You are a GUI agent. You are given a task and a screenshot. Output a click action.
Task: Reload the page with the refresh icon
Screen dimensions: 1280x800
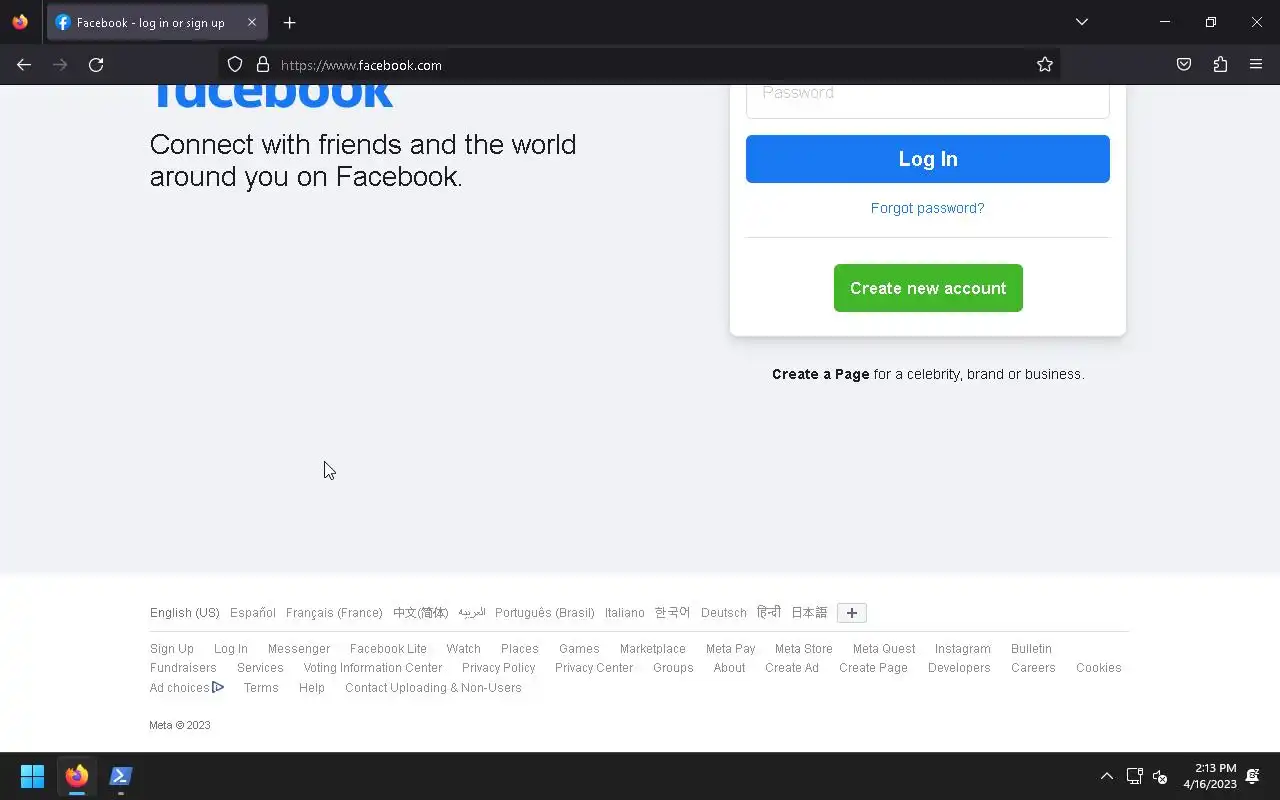96,65
